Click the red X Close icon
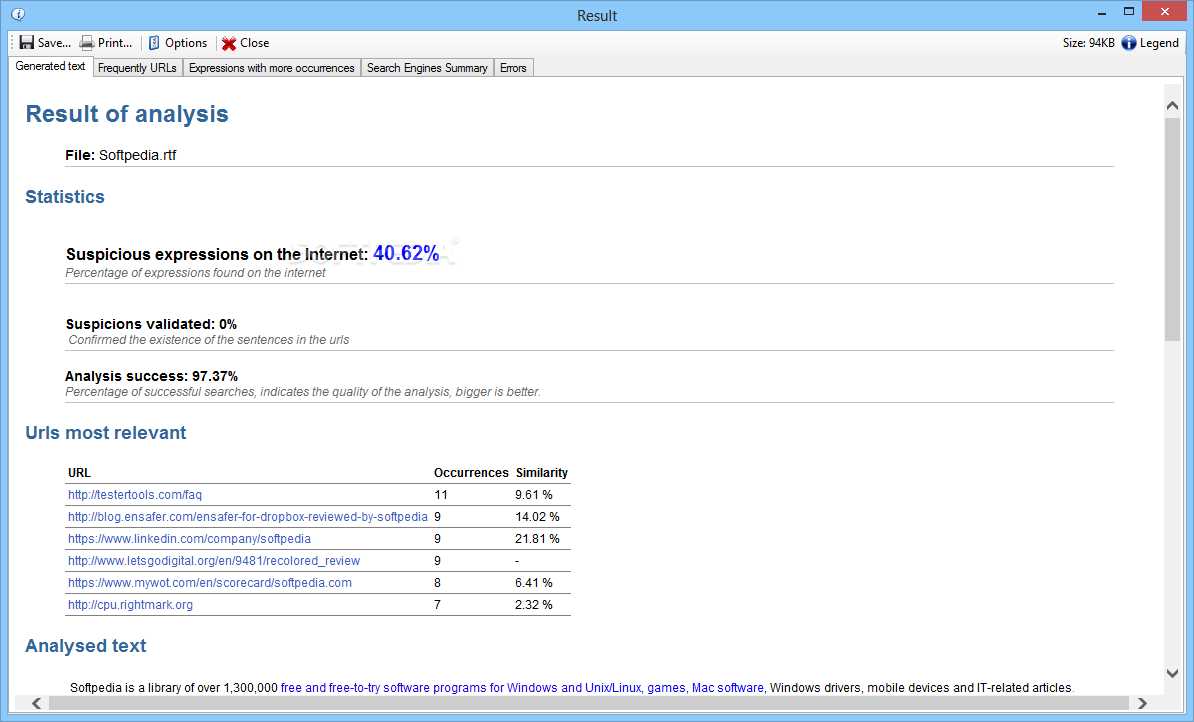1194x722 pixels. 228,43
